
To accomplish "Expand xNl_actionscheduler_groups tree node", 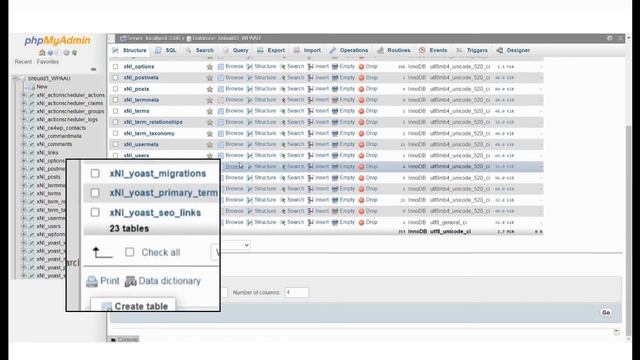I will point(24,111).
